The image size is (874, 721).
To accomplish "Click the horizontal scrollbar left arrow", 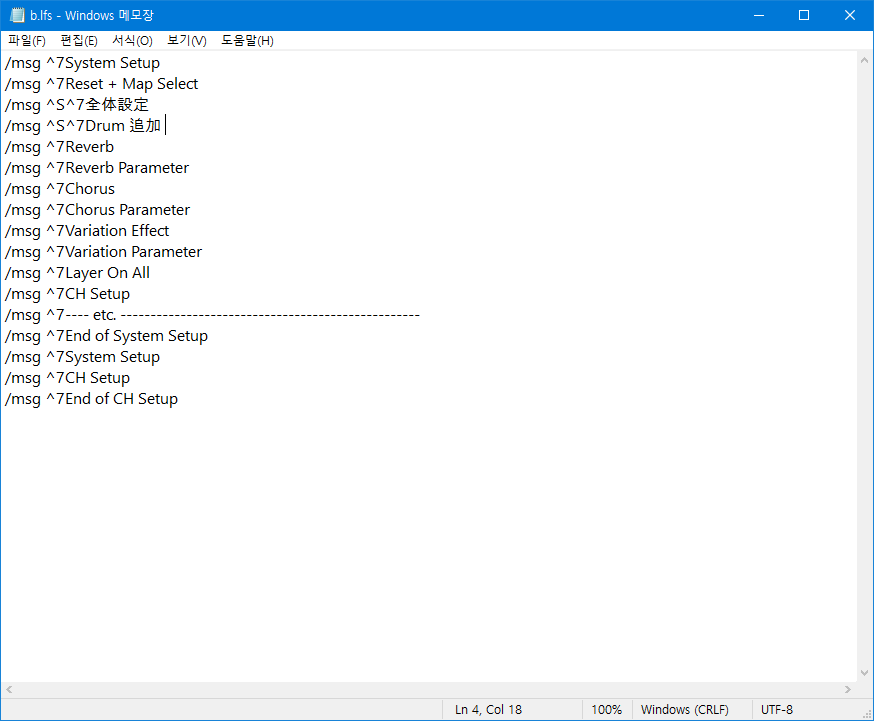I will (9, 690).
